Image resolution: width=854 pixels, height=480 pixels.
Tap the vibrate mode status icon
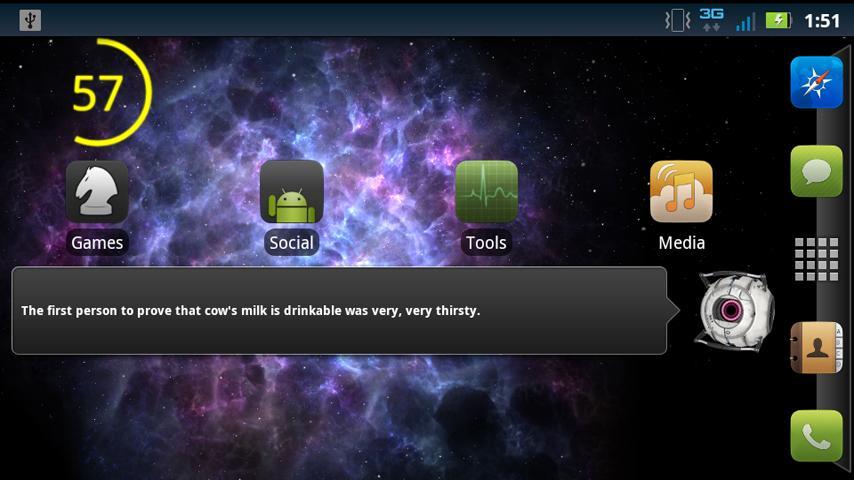[x=678, y=20]
